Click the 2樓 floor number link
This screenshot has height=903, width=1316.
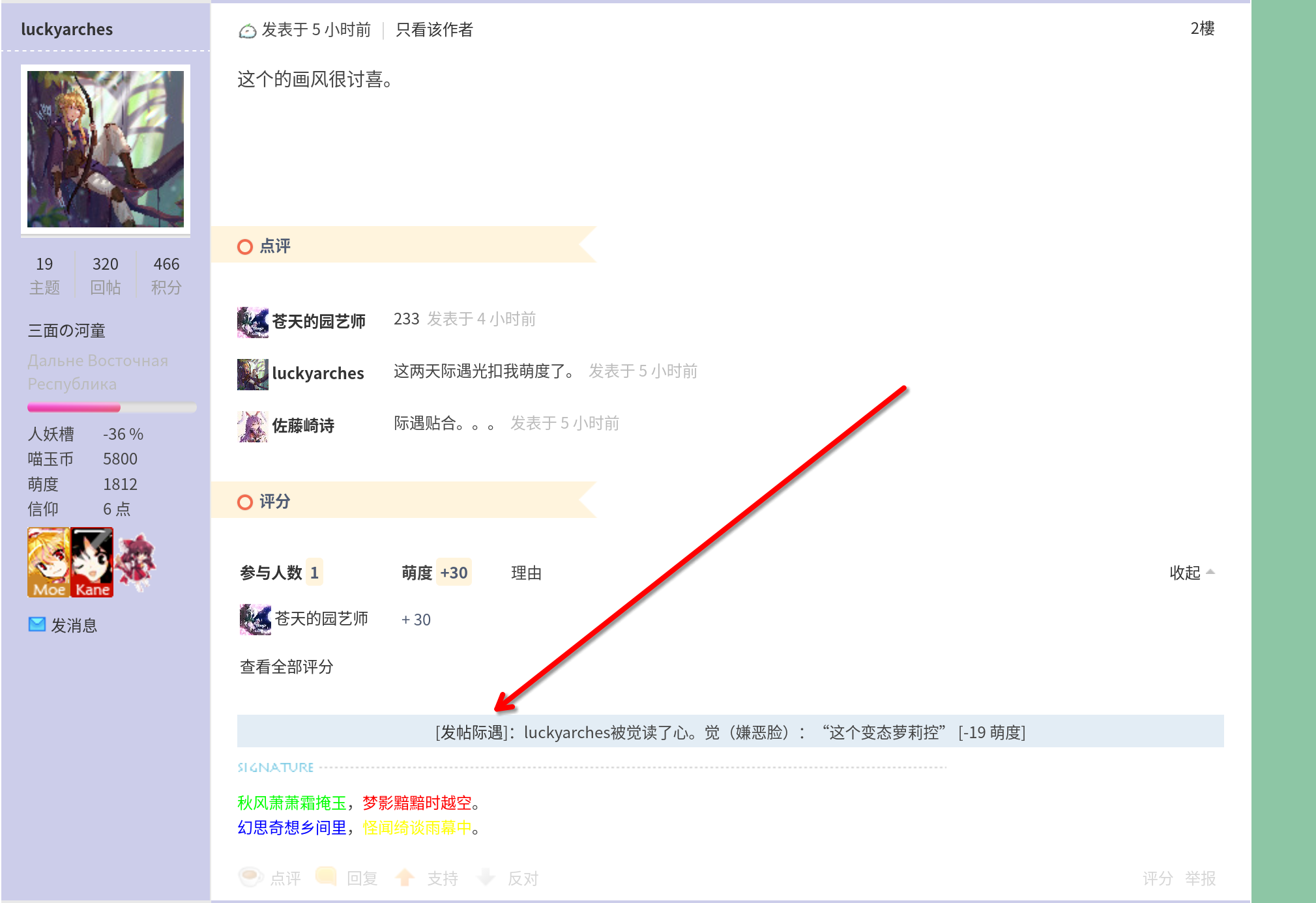point(1202,29)
